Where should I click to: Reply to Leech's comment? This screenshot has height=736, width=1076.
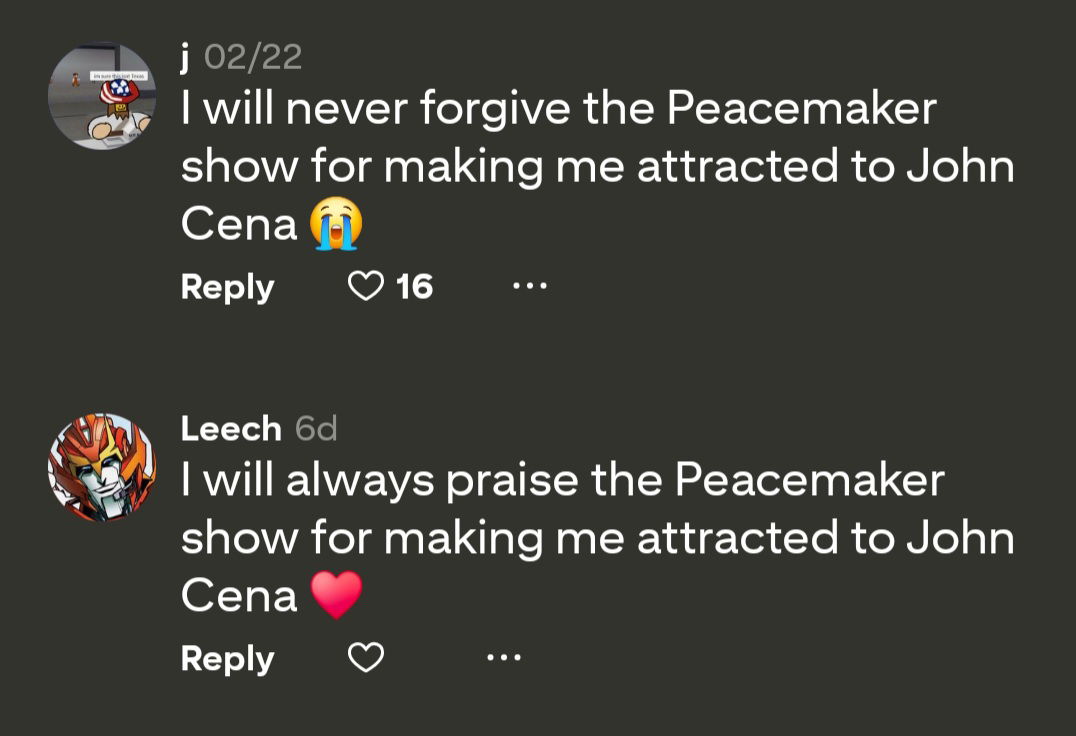(x=227, y=659)
